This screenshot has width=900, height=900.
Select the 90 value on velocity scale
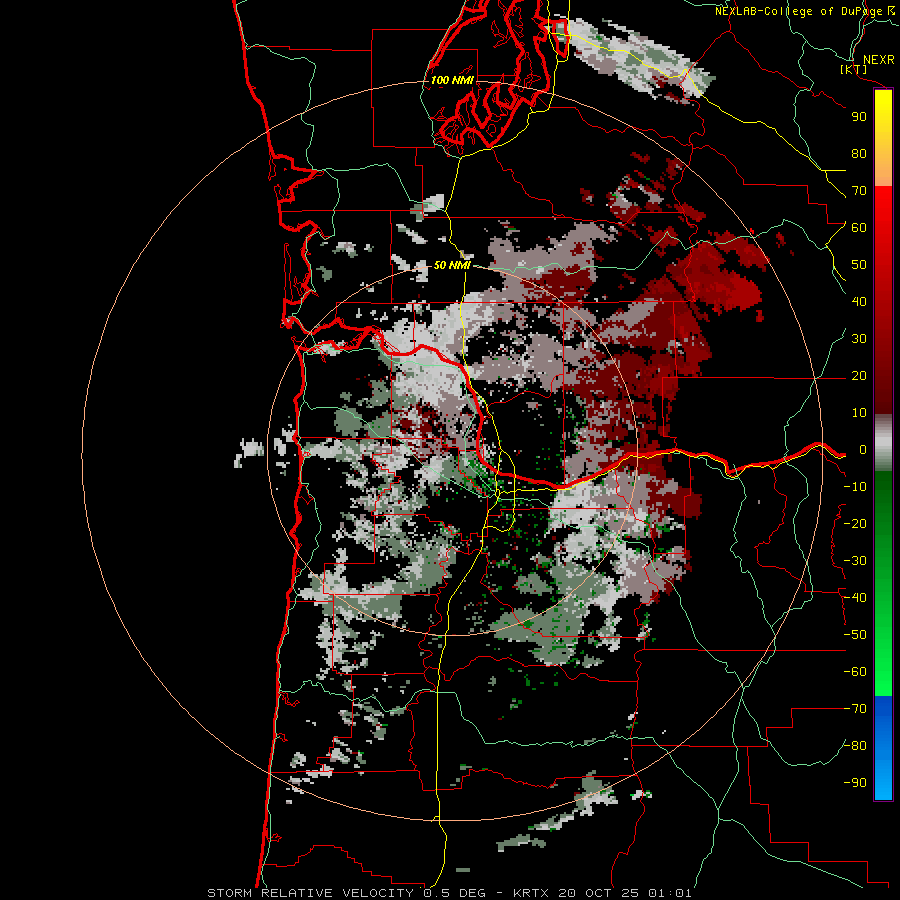click(859, 117)
